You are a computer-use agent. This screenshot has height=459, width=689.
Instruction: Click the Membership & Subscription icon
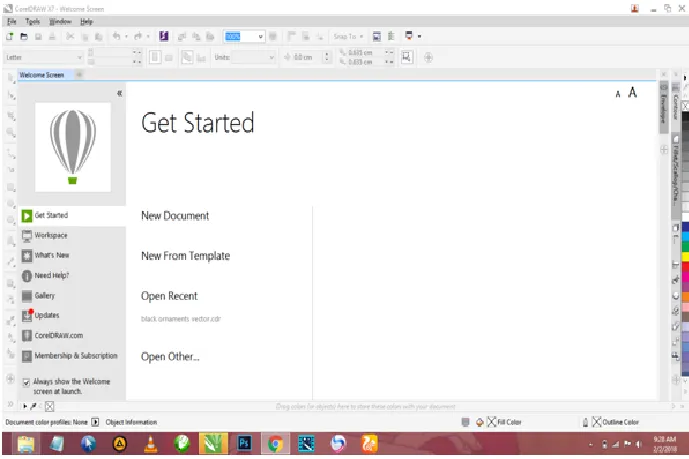coord(27,356)
